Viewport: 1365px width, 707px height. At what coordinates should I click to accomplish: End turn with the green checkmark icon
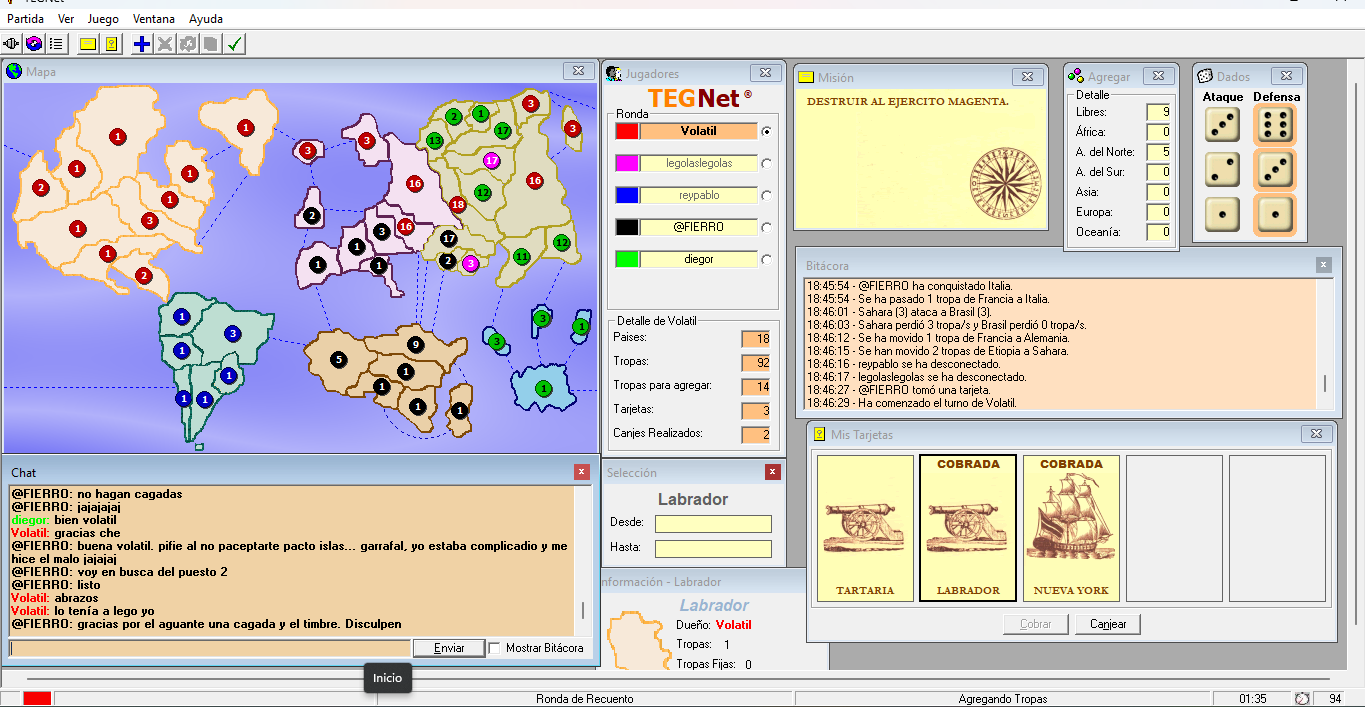235,44
